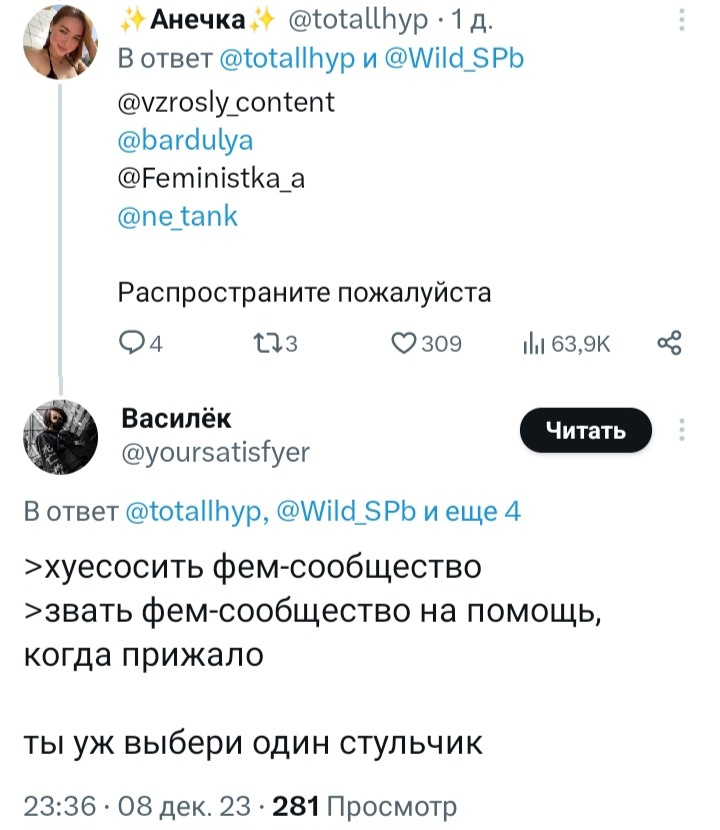Open more options on Анечка's tweet

[x=682, y=19]
